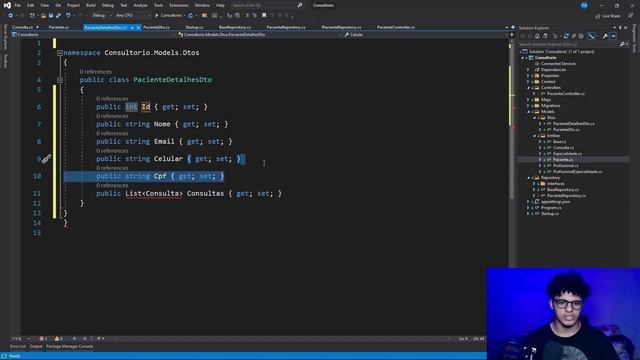Open the Help menu

click(220, 5)
